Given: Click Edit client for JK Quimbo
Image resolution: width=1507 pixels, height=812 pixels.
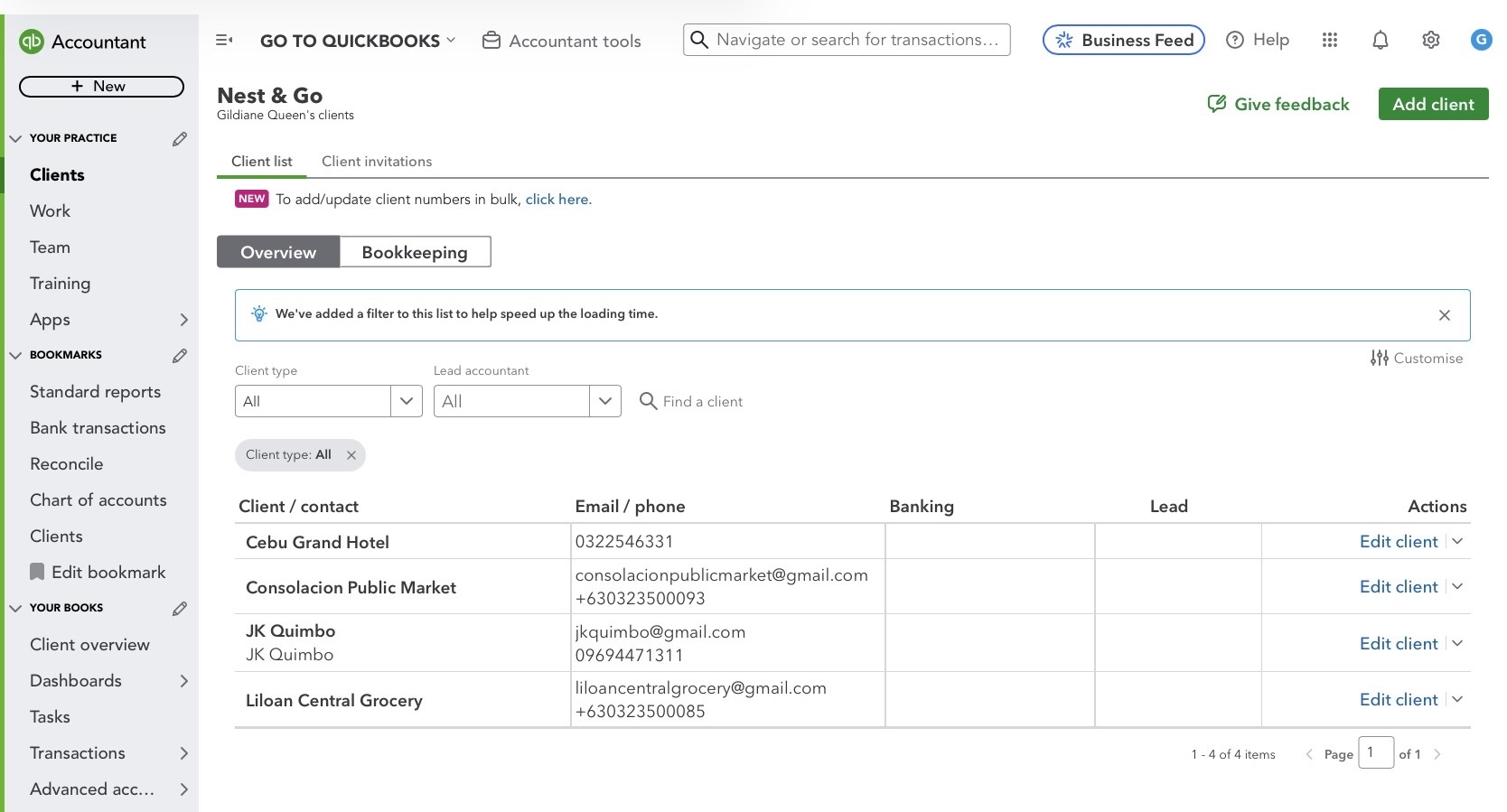Looking at the screenshot, I should click(x=1398, y=643).
